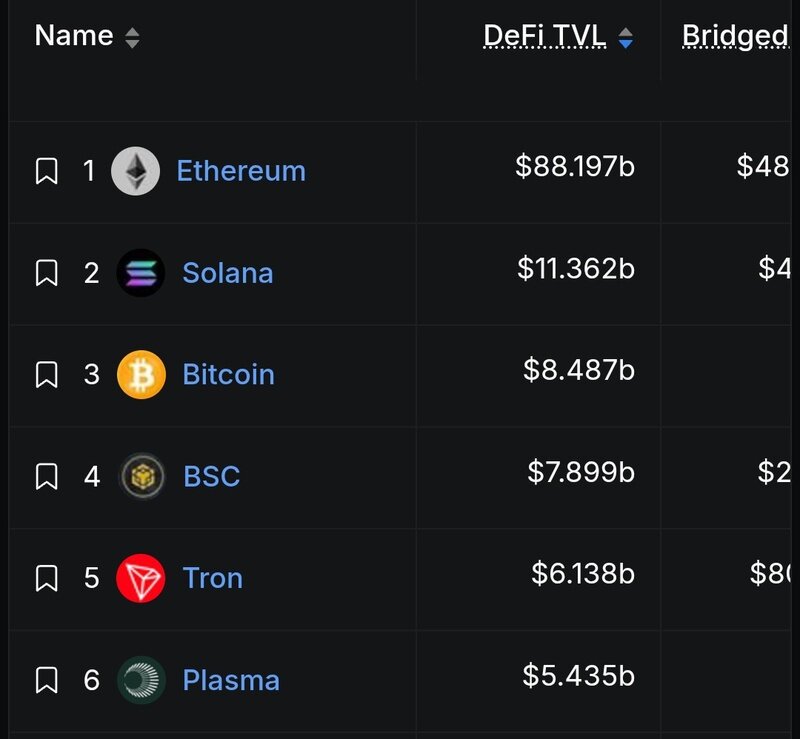The width and height of the screenshot is (800, 739).
Task: Open the Solana chain link
Action: pyautogui.click(x=228, y=273)
